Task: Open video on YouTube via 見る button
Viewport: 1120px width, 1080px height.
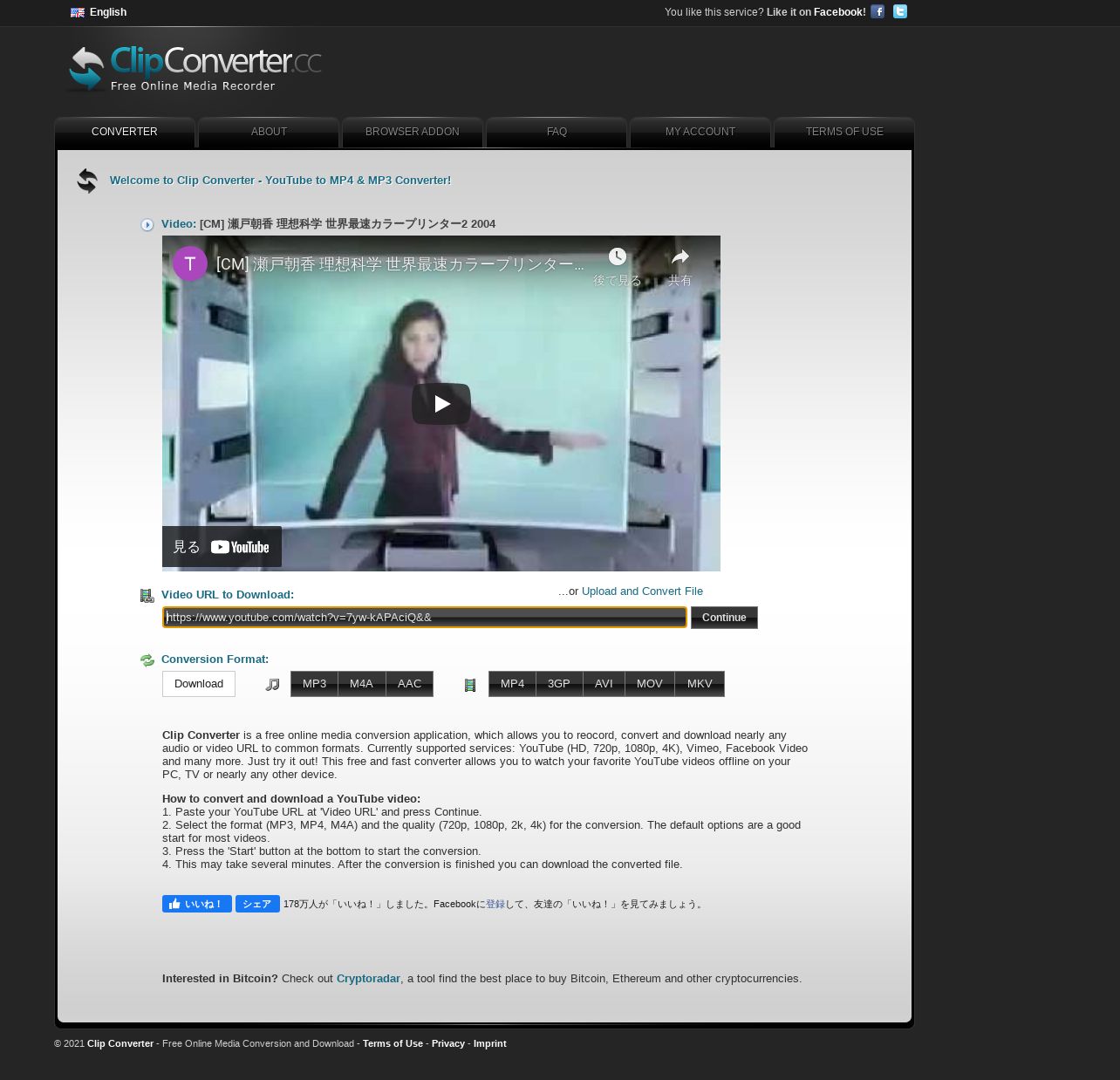Action: (x=222, y=547)
